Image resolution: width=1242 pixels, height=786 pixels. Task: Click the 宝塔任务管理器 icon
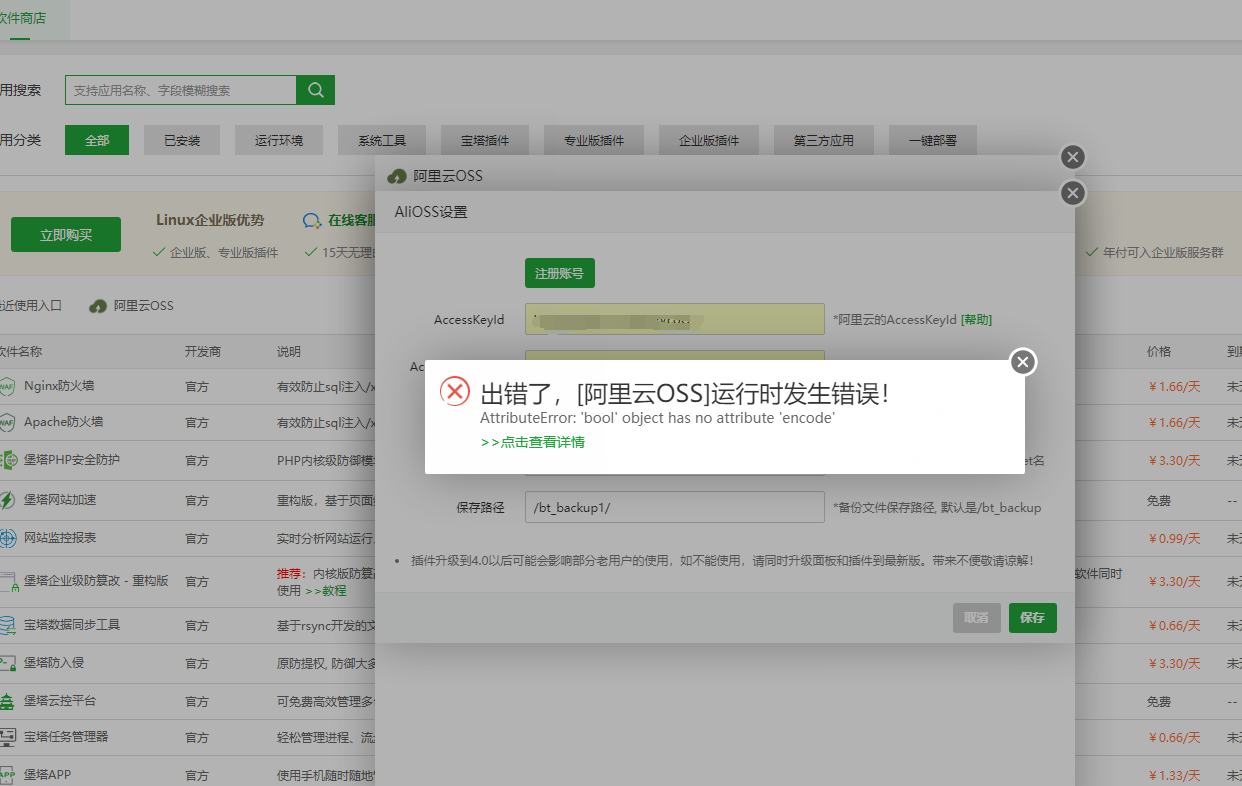pos(7,737)
